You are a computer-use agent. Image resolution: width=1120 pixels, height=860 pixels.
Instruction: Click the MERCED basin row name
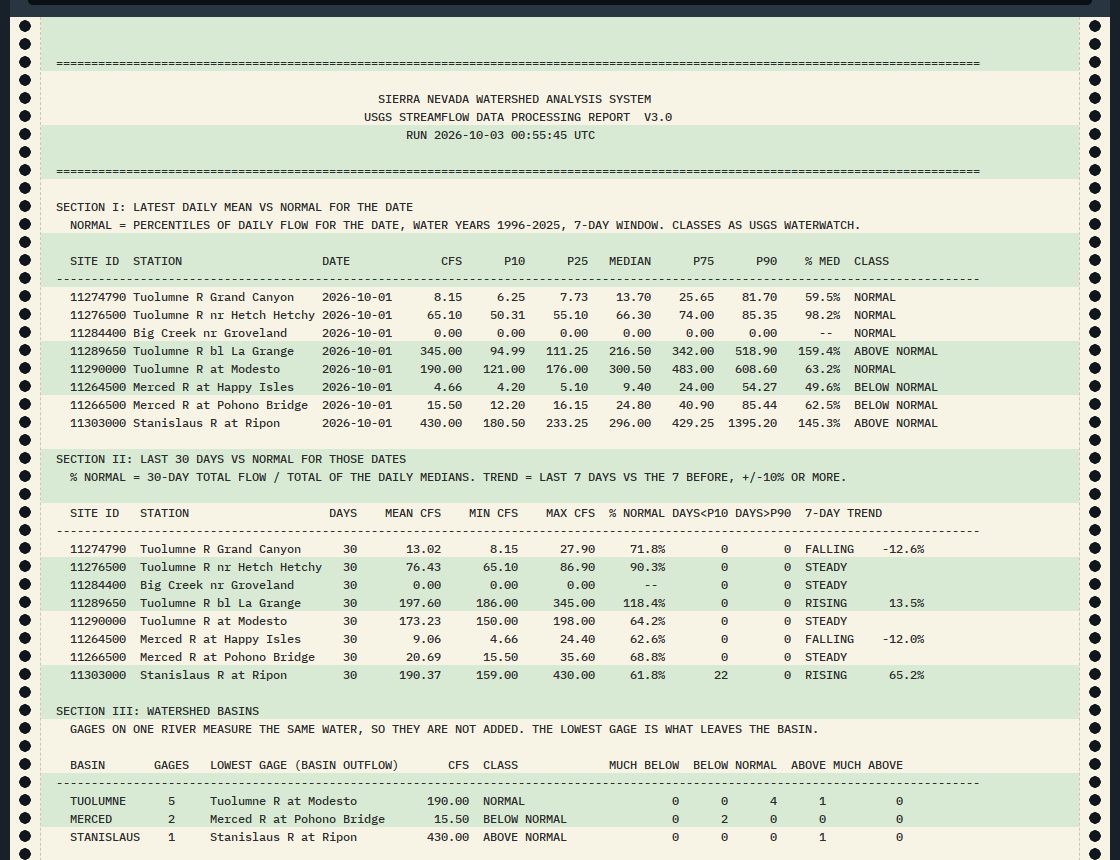pos(91,819)
